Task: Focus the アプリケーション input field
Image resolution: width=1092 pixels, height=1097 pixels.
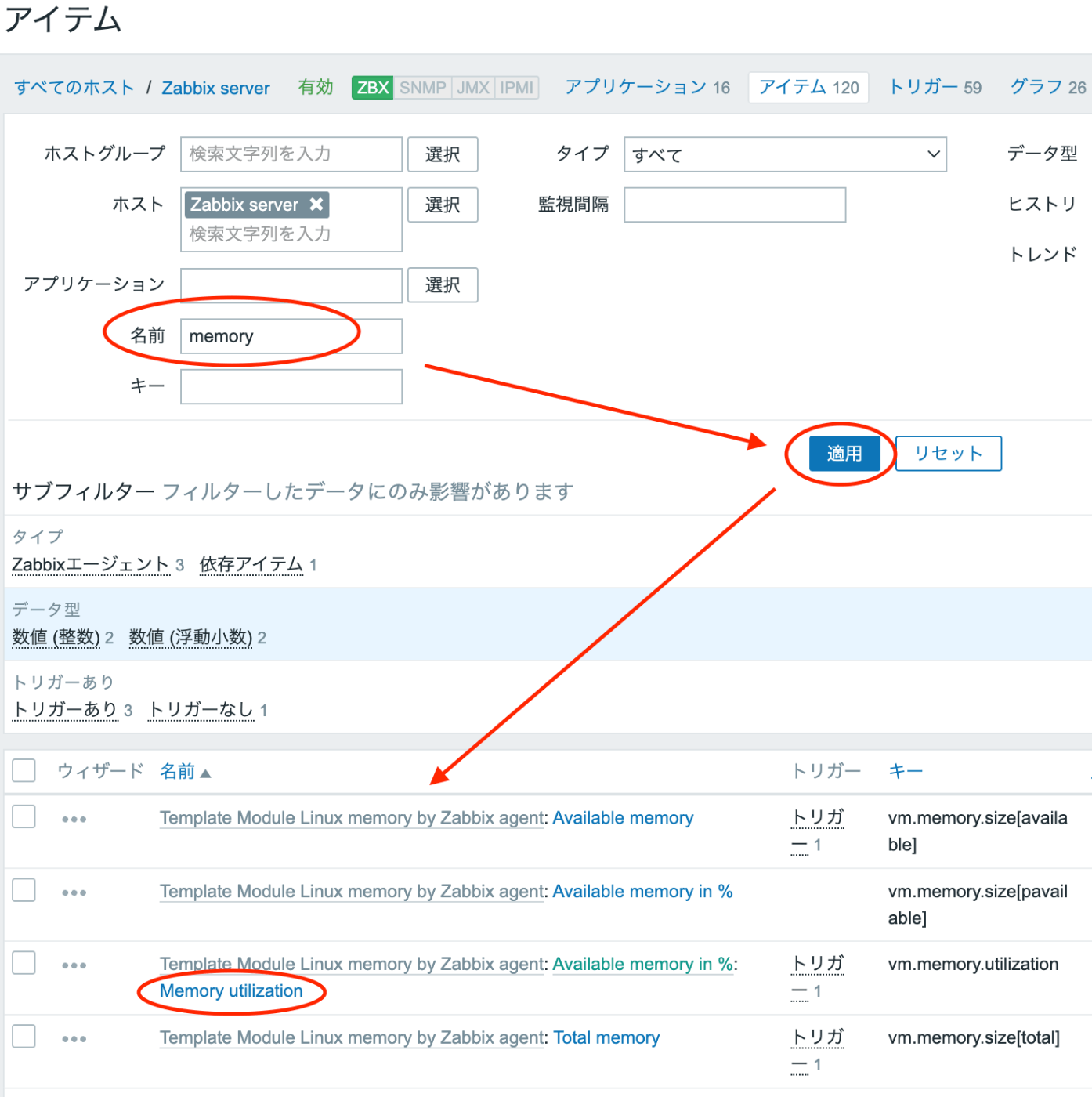Action: 291,285
